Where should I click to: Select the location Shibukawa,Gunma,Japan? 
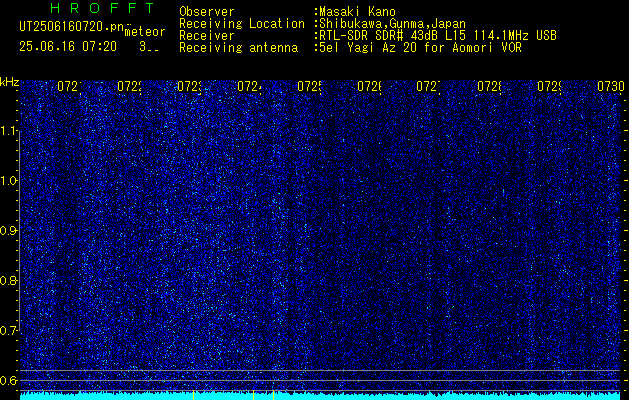click(x=390, y=24)
